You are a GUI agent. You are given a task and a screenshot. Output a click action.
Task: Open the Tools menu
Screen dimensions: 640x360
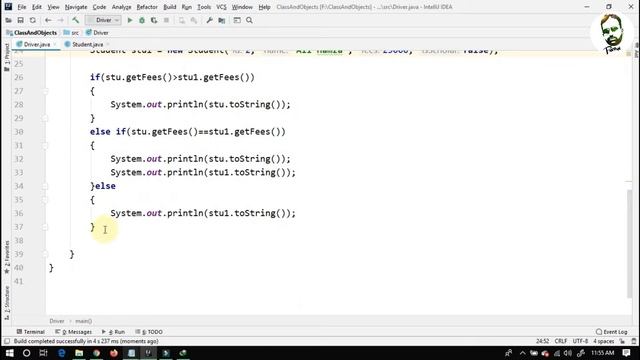pos(204,7)
